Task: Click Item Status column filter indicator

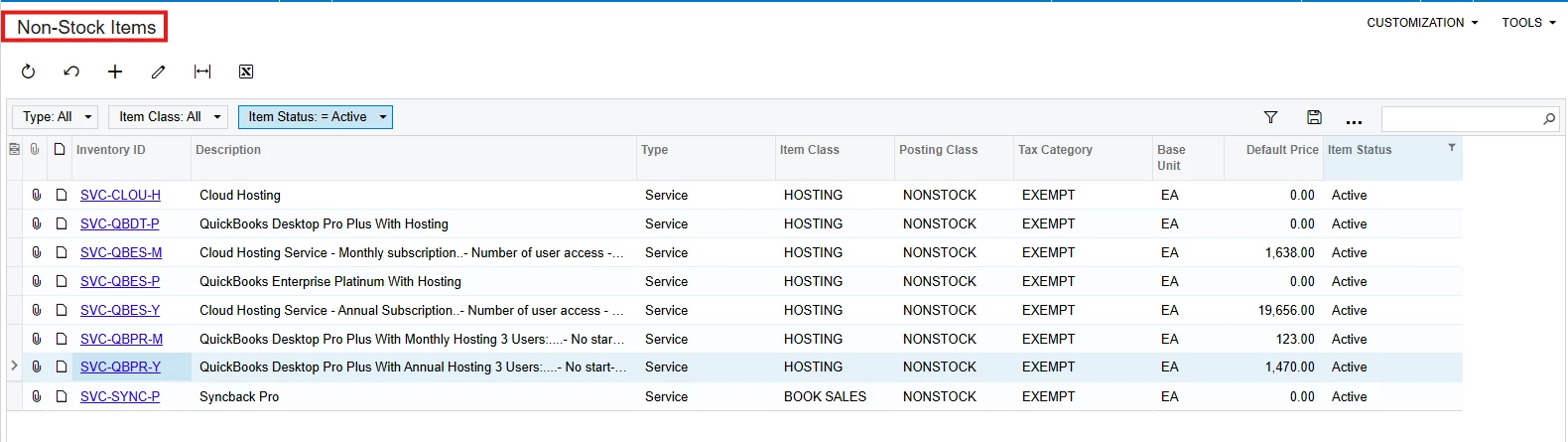Action: click(1452, 147)
